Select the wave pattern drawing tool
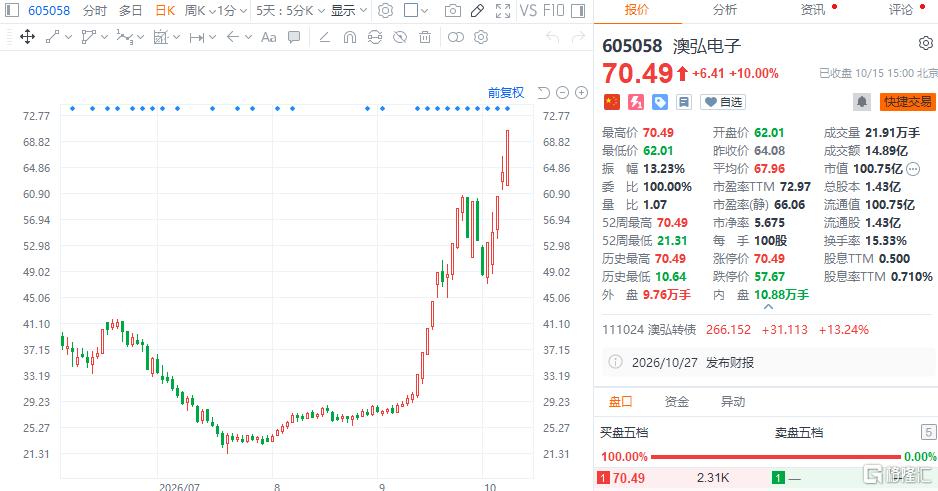Screen dimensions: 938x491 [124, 37]
